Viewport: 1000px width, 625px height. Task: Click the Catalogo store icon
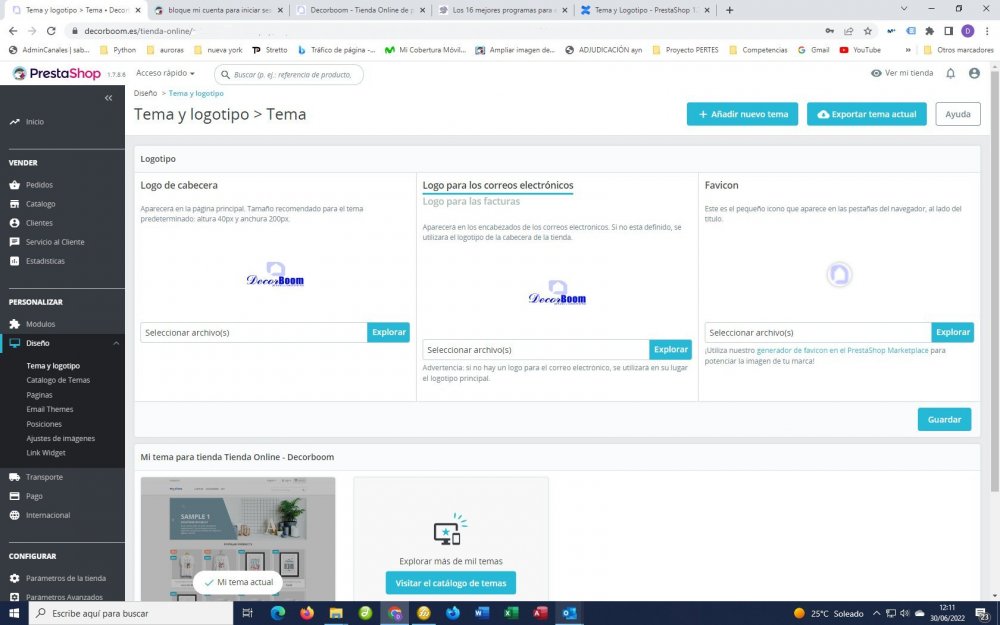pyautogui.click(x=15, y=204)
